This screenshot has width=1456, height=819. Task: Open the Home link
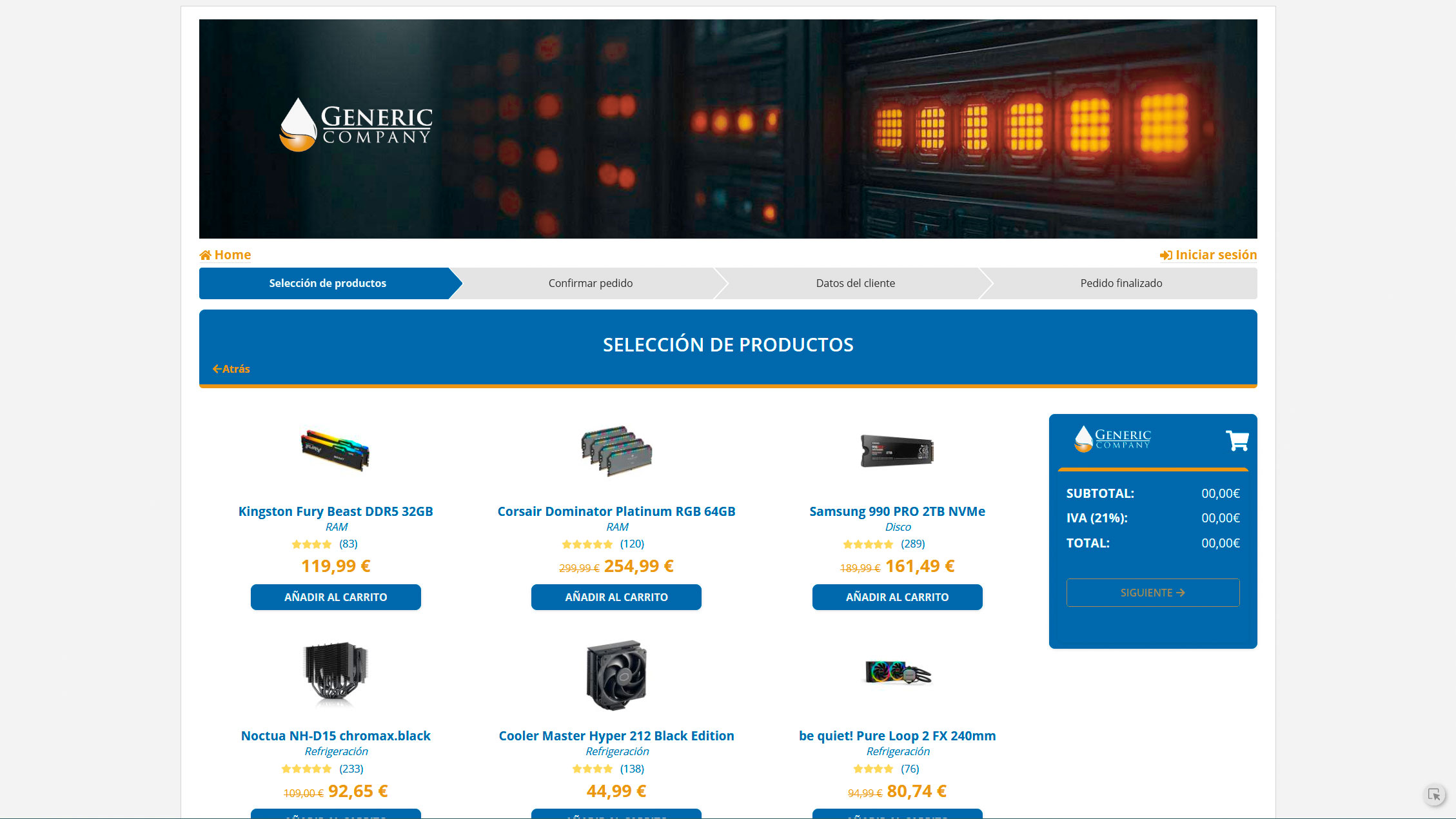click(232, 254)
